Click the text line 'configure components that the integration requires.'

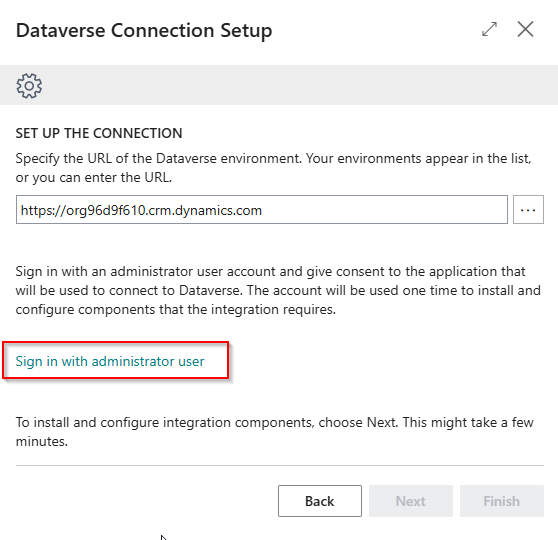point(175,309)
